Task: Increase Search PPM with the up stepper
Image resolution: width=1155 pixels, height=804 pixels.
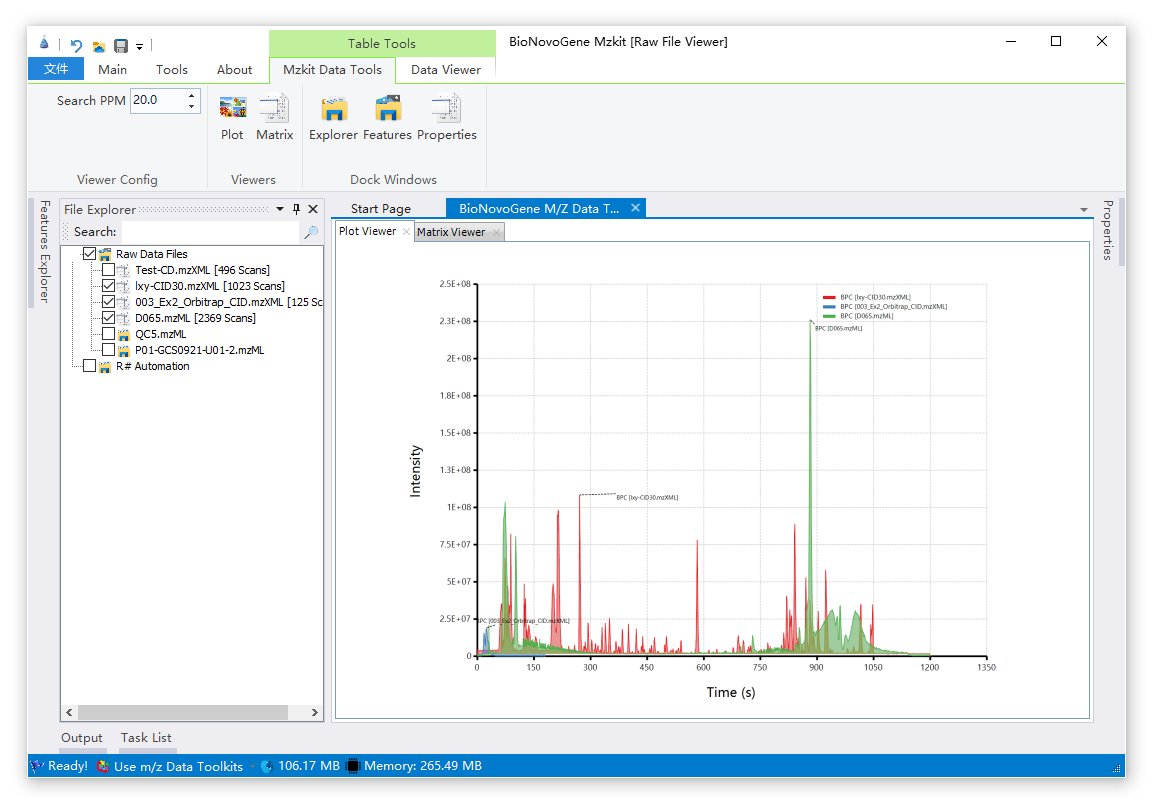Action: point(191,95)
